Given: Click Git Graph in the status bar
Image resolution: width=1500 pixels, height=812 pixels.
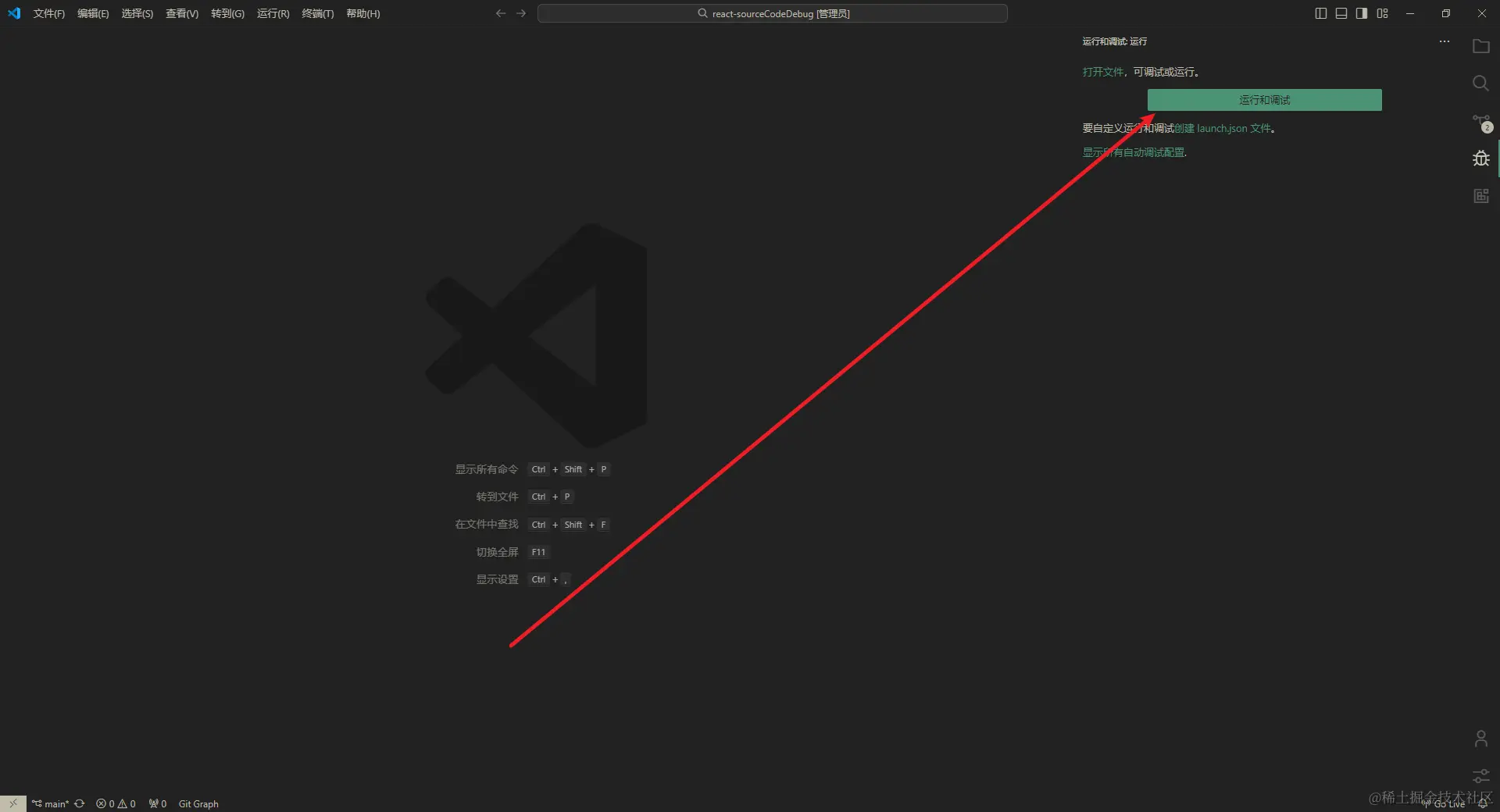Looking at the screenshot, I should [x=198, y=803].
